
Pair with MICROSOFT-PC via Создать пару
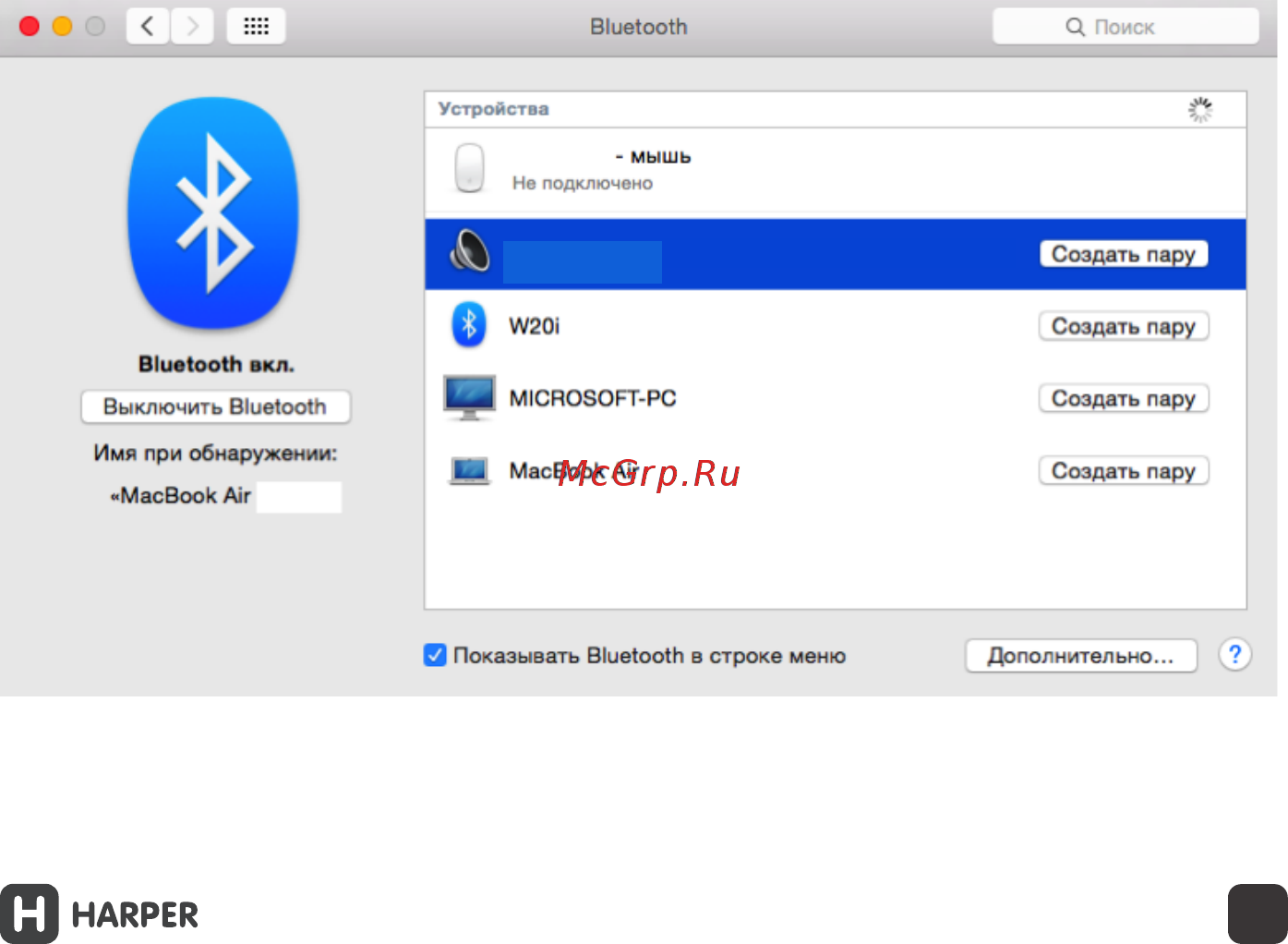click(x=1124, y=398)
